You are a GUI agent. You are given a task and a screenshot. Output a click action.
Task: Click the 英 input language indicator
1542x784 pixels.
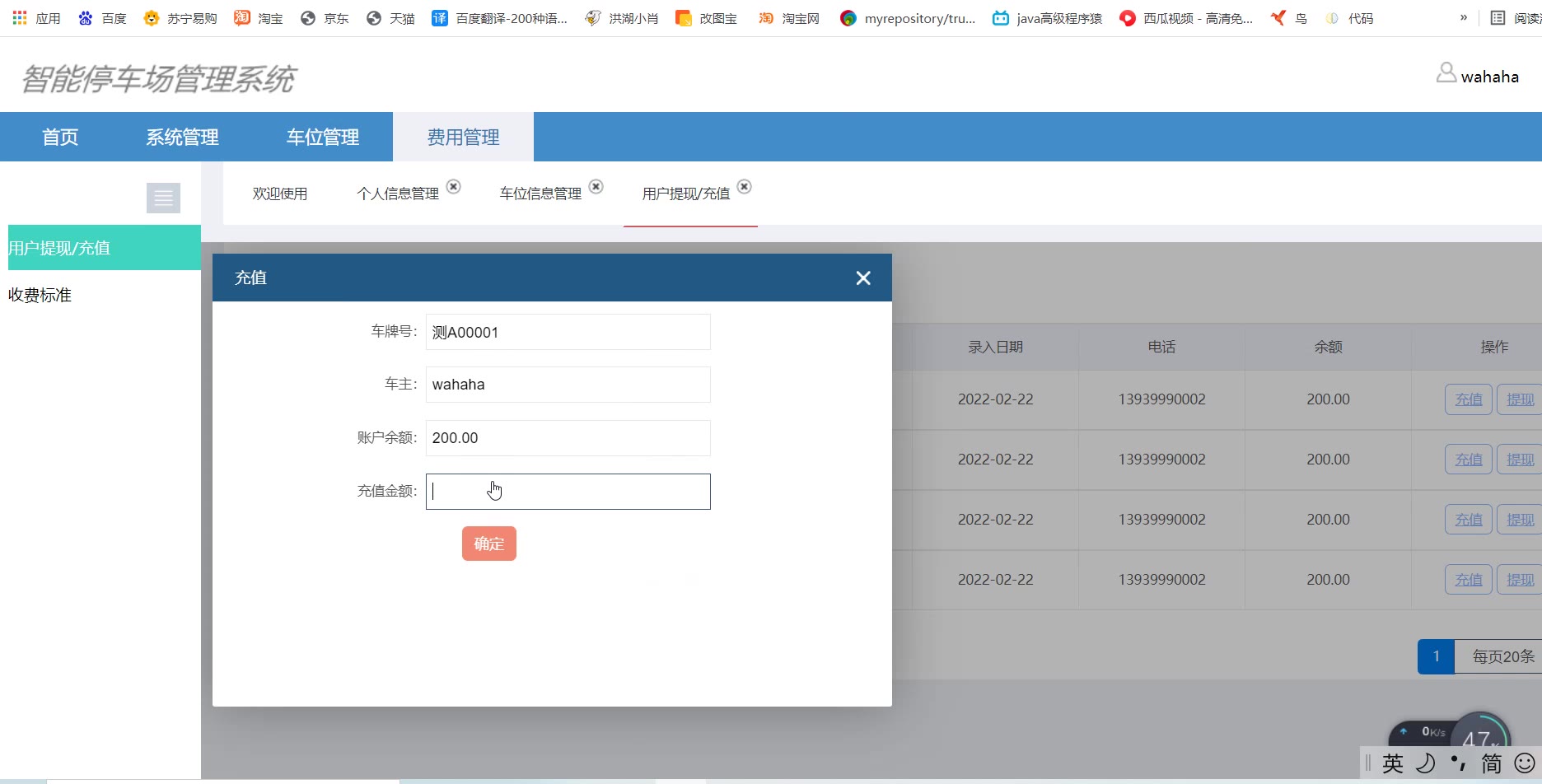pyautogui.click(x=1393, y=763)
